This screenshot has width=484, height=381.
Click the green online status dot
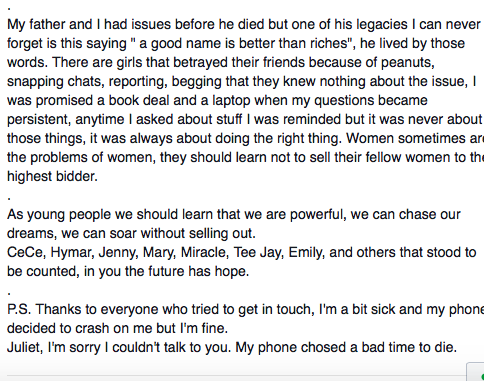[482, 377]
